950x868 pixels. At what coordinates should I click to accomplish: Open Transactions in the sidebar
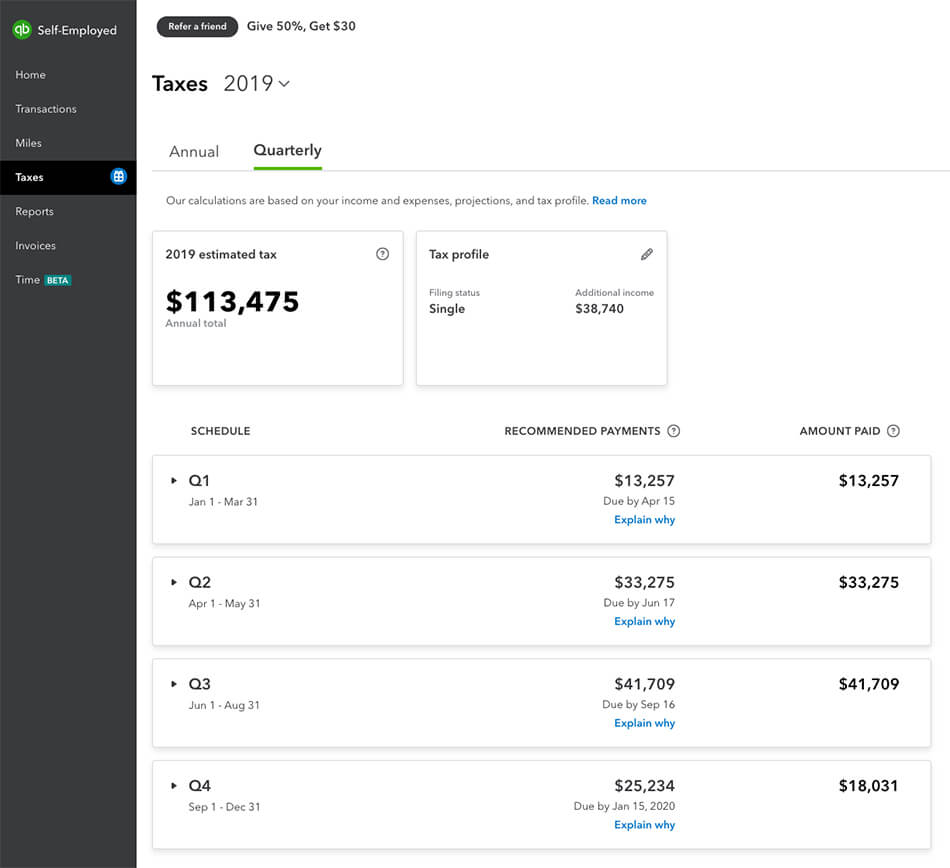(46, 109)
